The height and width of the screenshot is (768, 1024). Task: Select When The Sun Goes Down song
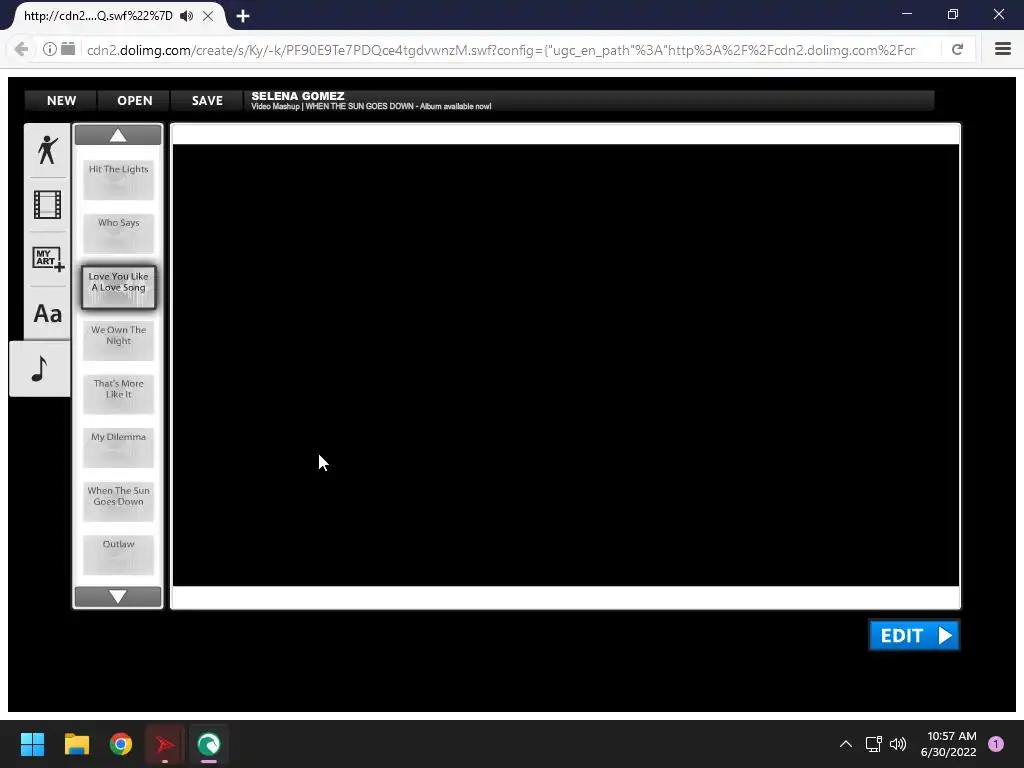tap(118, 501)
